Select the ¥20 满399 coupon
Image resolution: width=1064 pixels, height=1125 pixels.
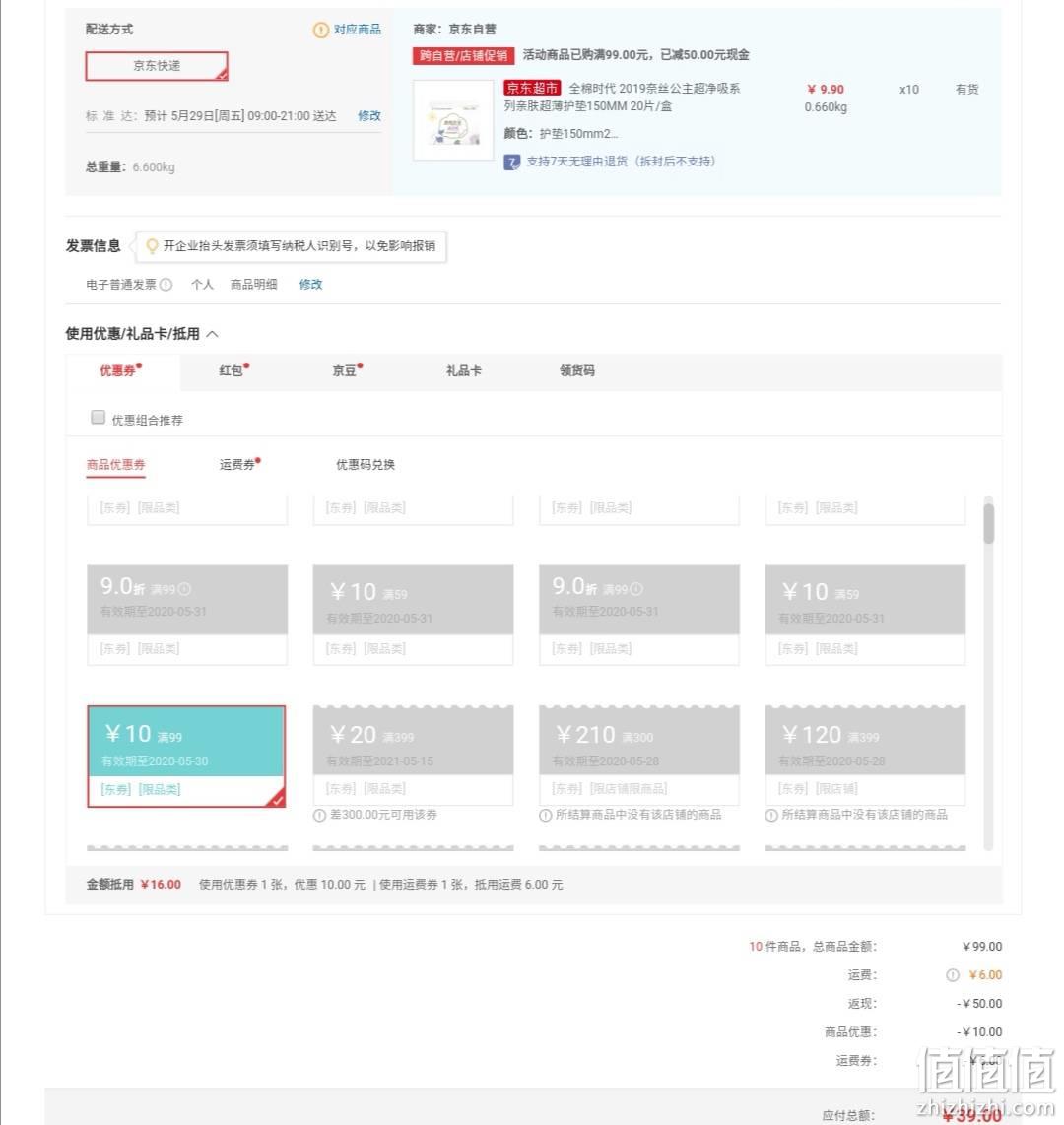[413, 755]
